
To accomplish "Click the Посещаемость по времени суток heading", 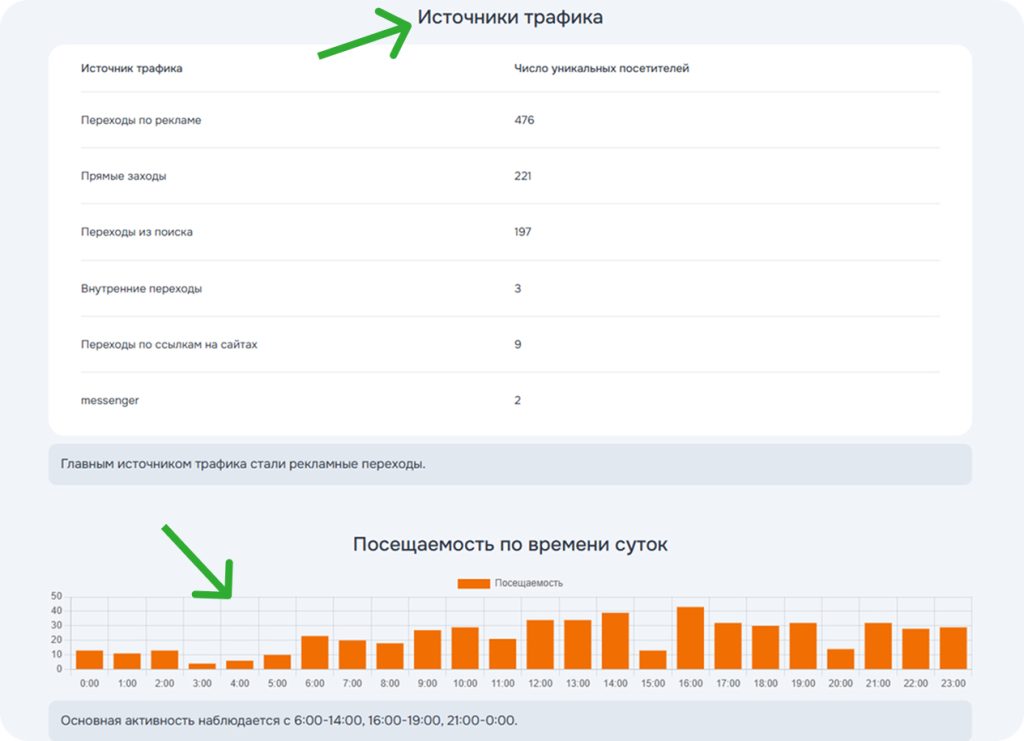I will point(510,545).
